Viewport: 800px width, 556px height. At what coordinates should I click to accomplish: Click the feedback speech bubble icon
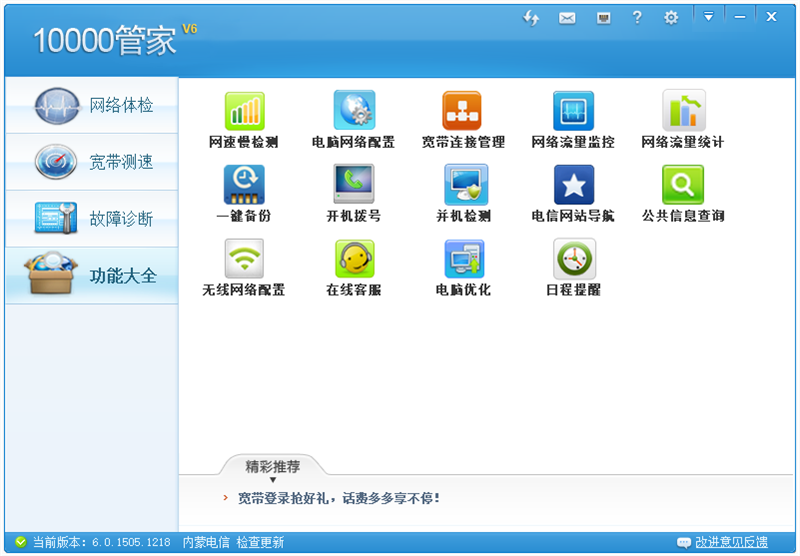684,542
